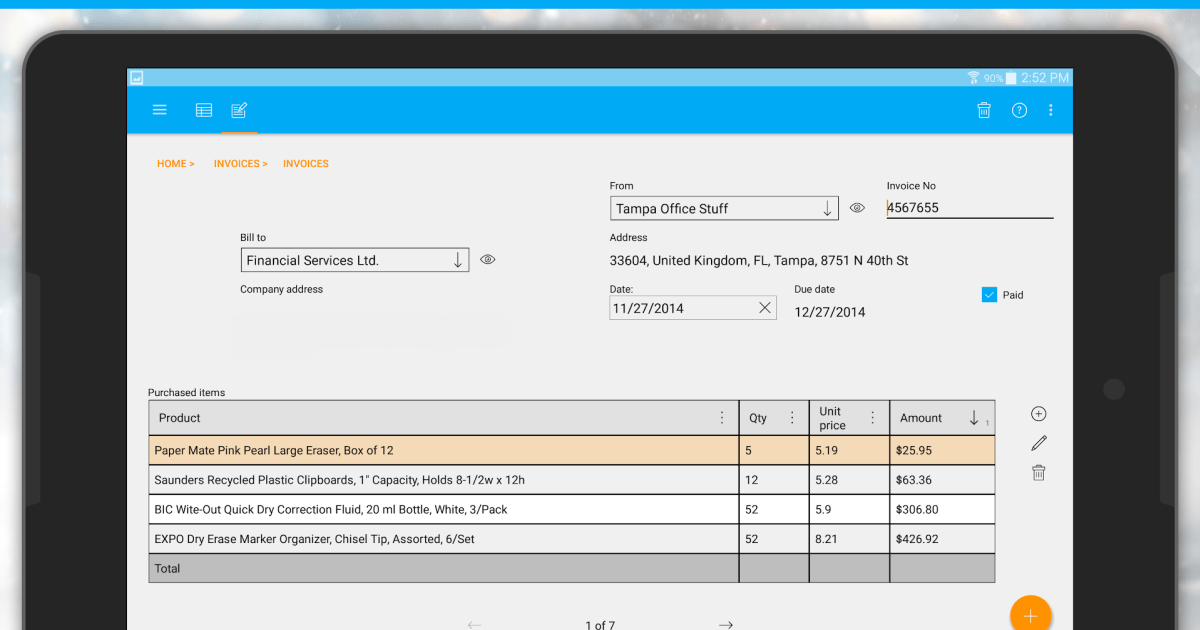Open the three-dot overflow menu
This screenshot has height=630, width=1200.
tap(1050, 110)
